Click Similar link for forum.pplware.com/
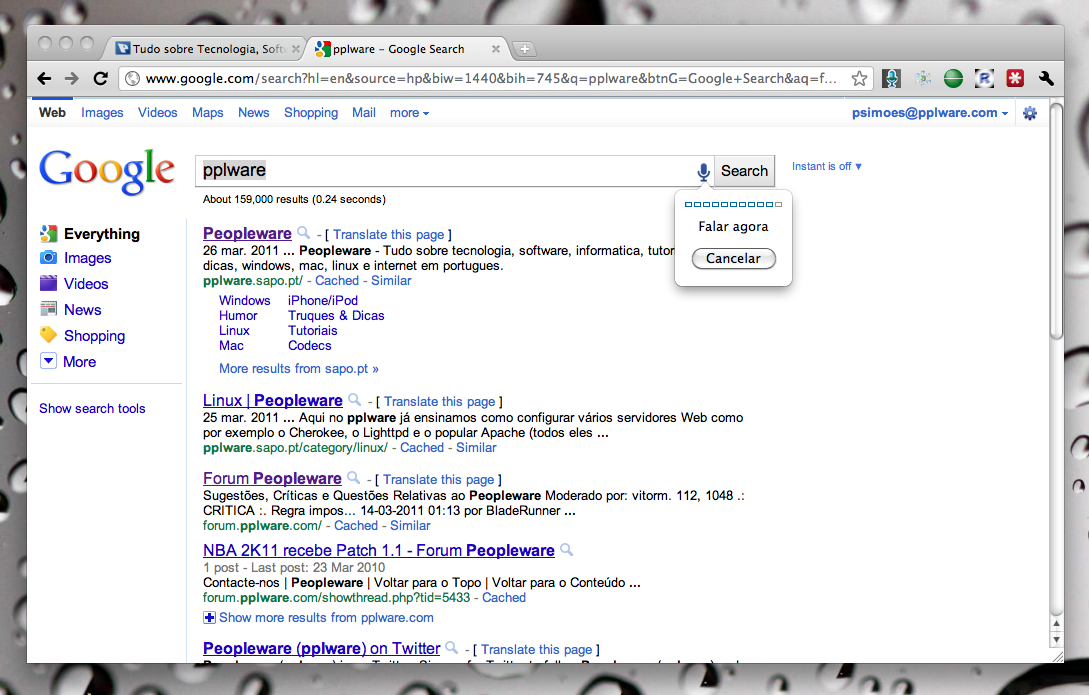1089x695 pixels. 410,526
